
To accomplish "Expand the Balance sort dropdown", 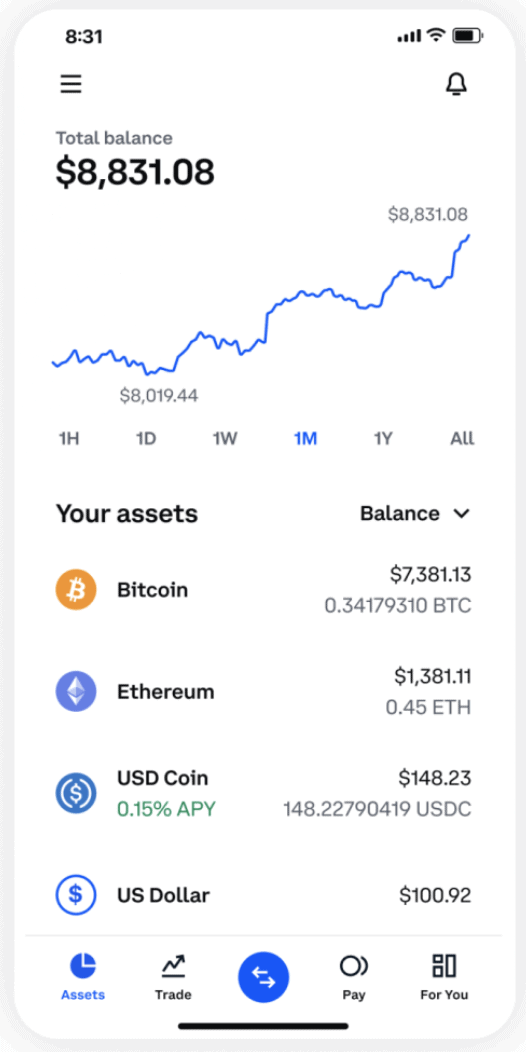I will pos(415,514).
